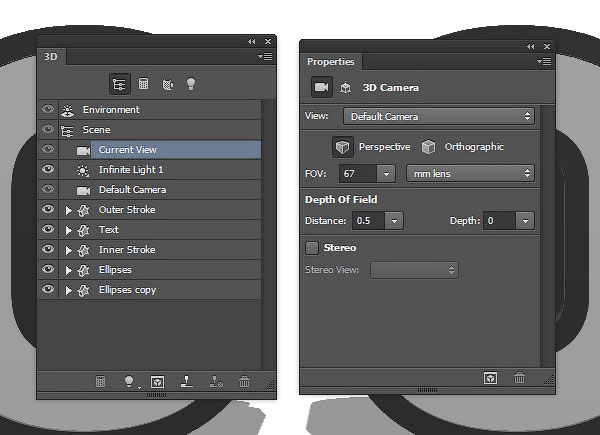The width and height of the screenshot is (600, 435).
Task: Expand the Ellipses copy item
Action: [68, 290]
